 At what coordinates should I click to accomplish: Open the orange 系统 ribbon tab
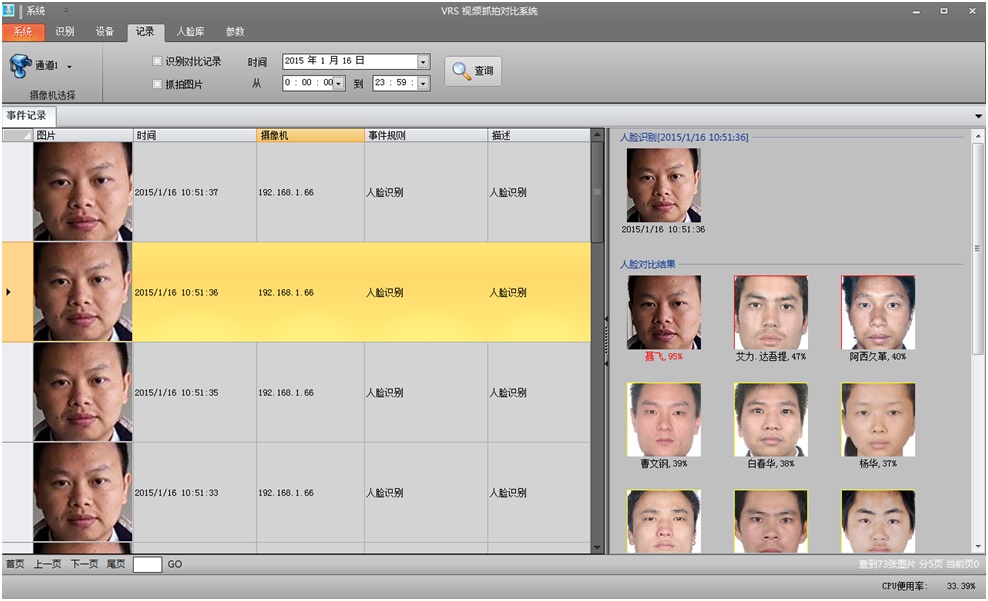[x=23, y=31]
